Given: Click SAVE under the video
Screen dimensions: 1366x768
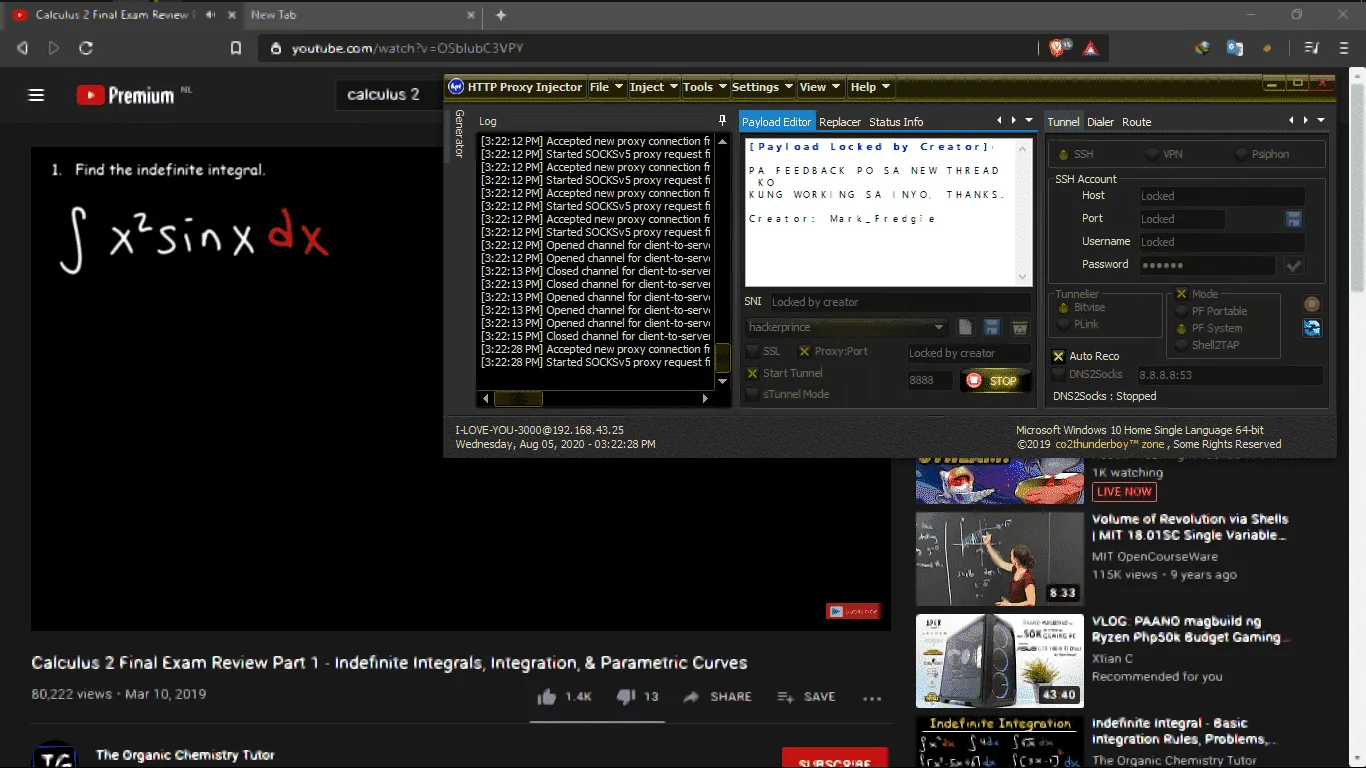Looking at the screenshot, I should [x=806, y=697].
